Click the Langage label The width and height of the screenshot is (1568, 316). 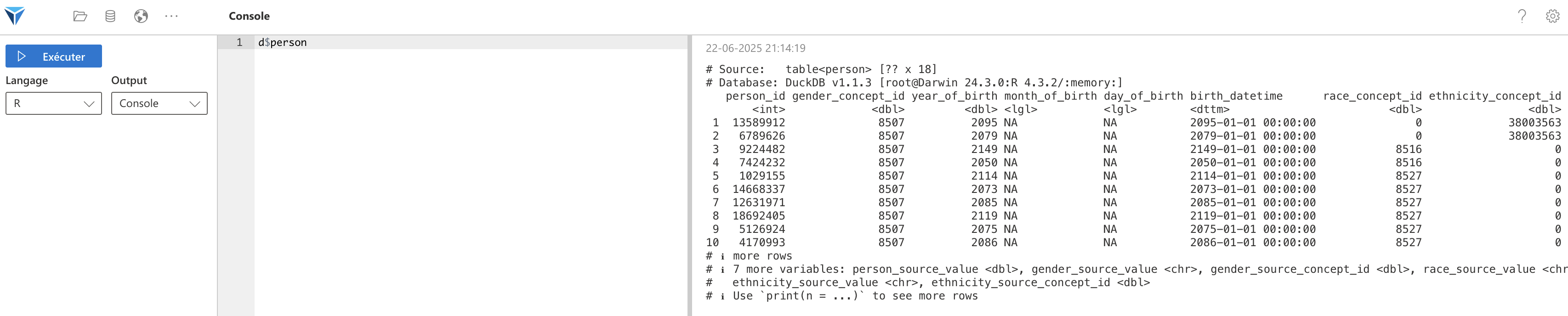pyautogui.click(x=27, y=80)
